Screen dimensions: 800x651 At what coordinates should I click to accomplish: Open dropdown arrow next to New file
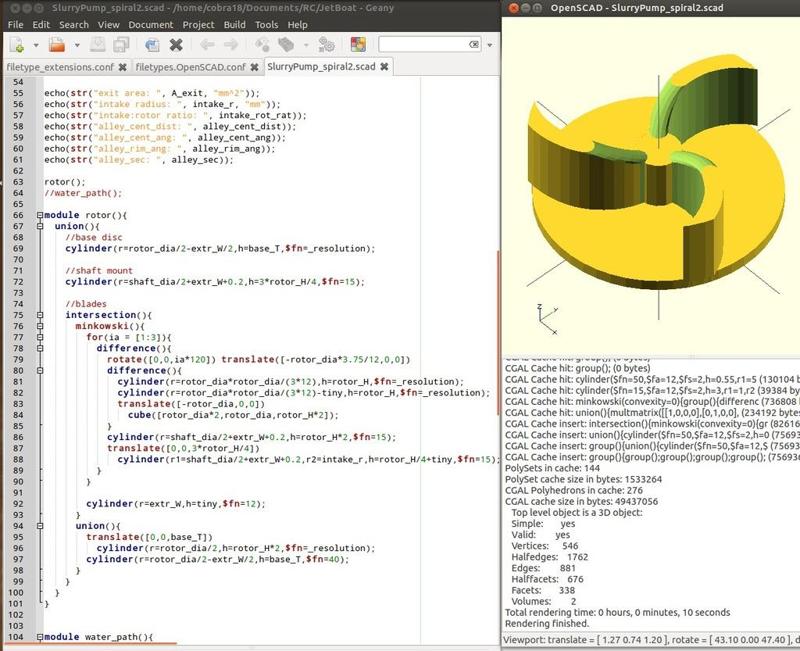point(34,45)
